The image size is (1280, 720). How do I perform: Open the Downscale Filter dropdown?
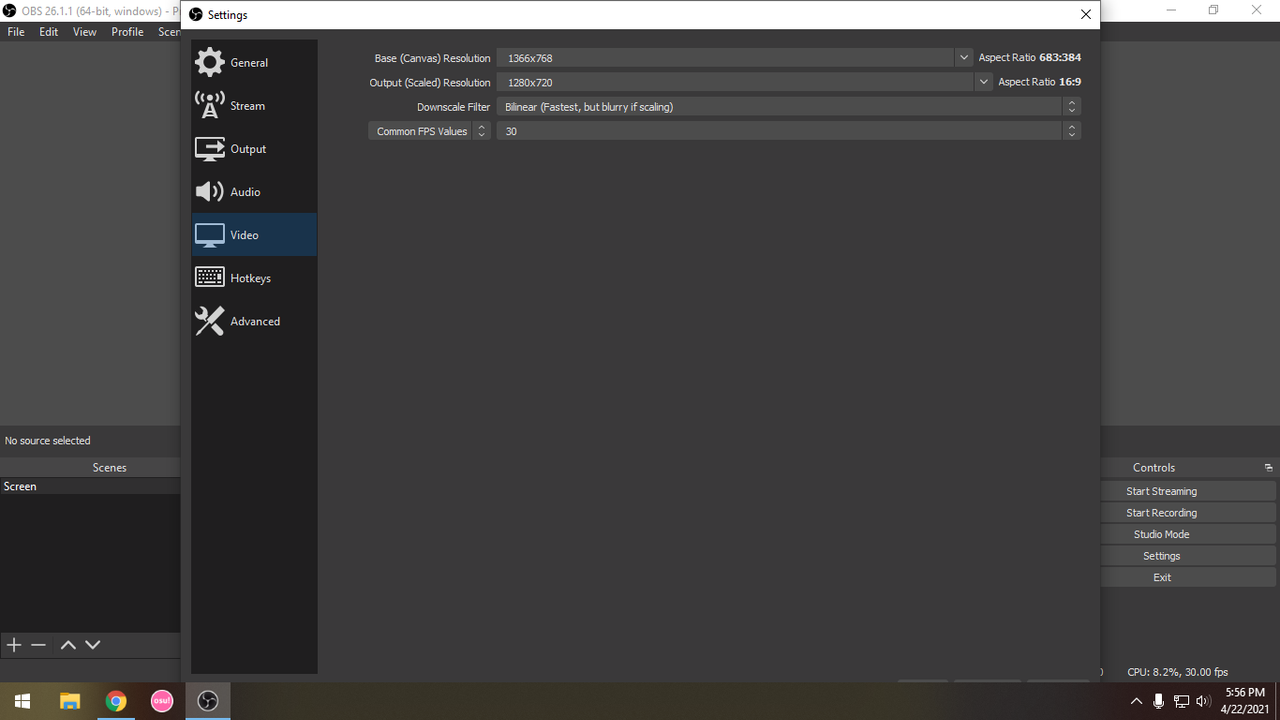789,106
